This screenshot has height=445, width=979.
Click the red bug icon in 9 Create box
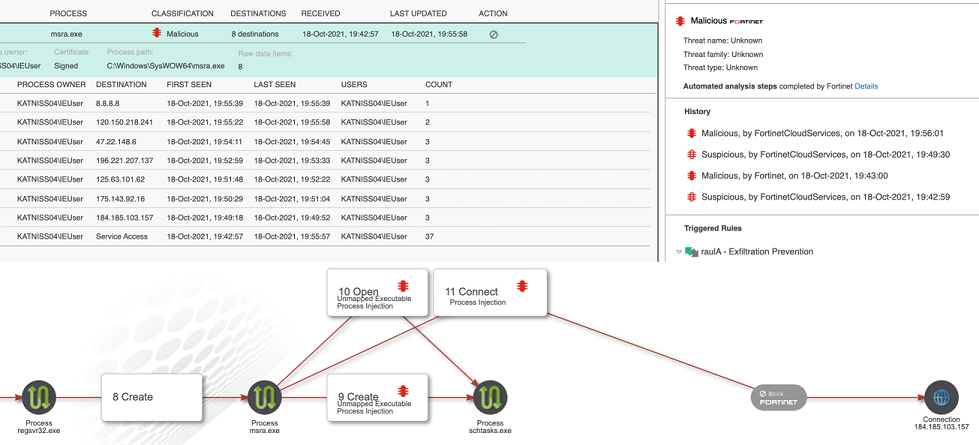coord(403,391)
